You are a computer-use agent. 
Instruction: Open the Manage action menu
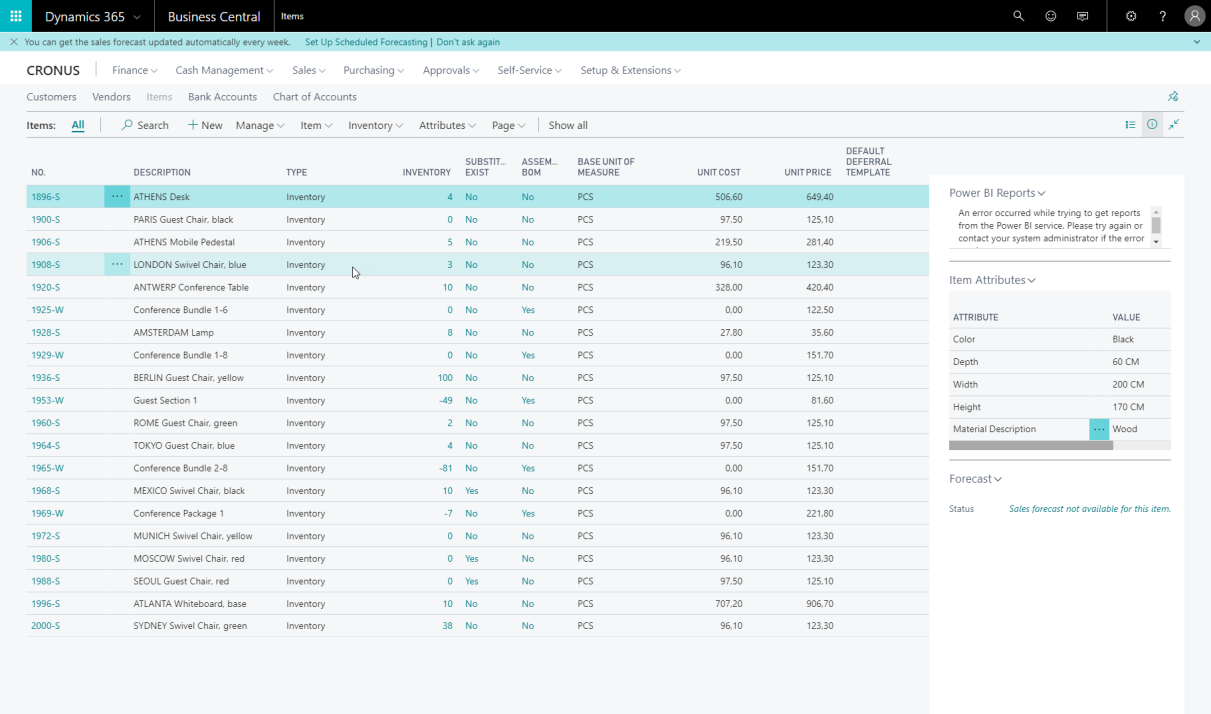(x=260, y=125)
